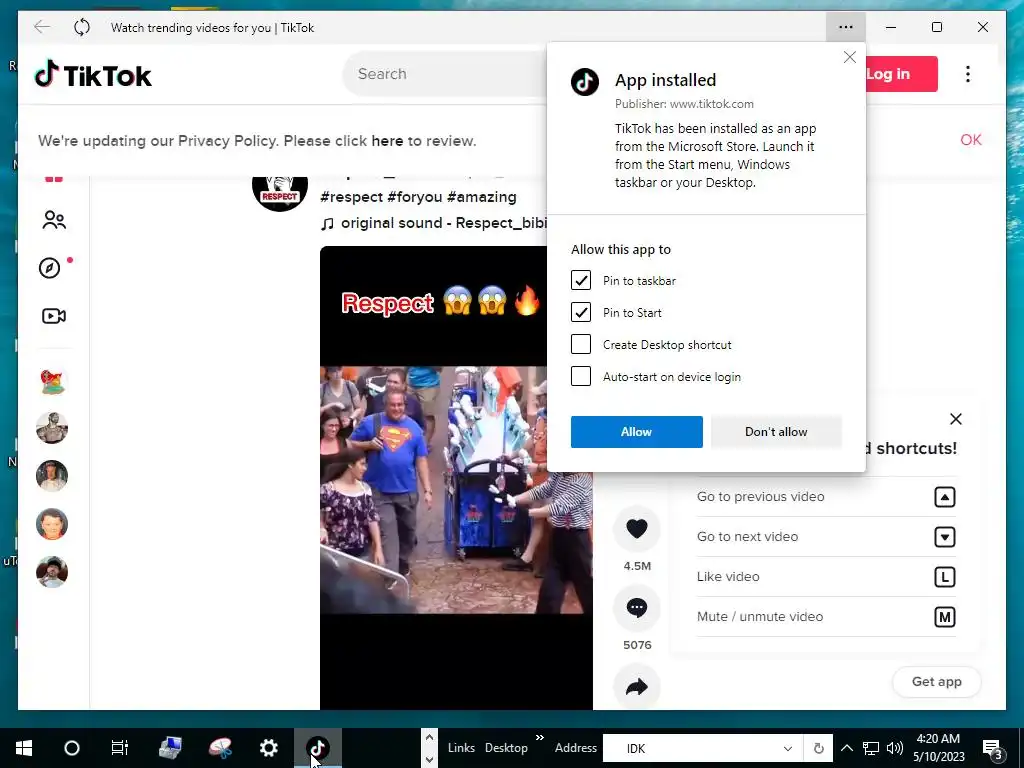This screenshot has width=1024, height=768.
Task: Open app window ellipsis menu in title bar
Action: (846, 27)
